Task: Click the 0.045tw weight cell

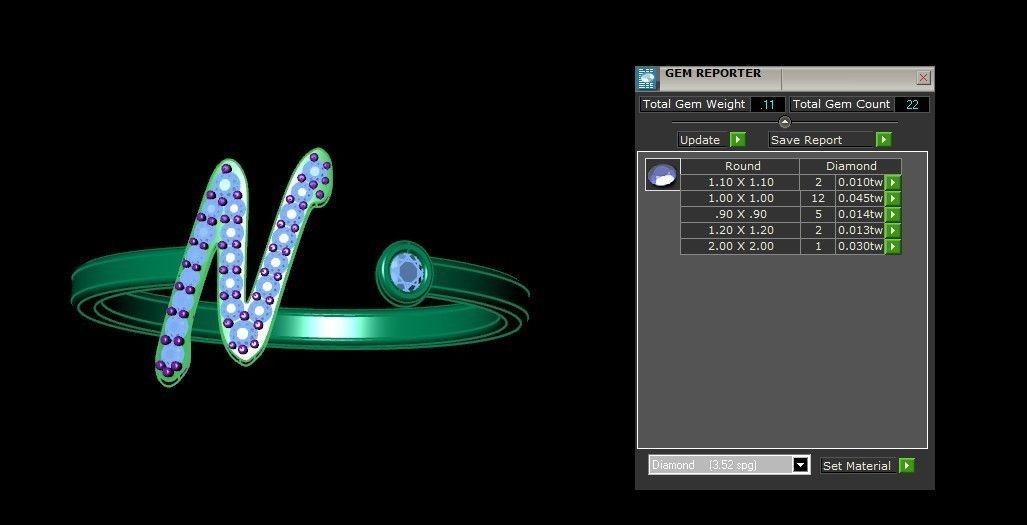Action: tap(860, 198)
